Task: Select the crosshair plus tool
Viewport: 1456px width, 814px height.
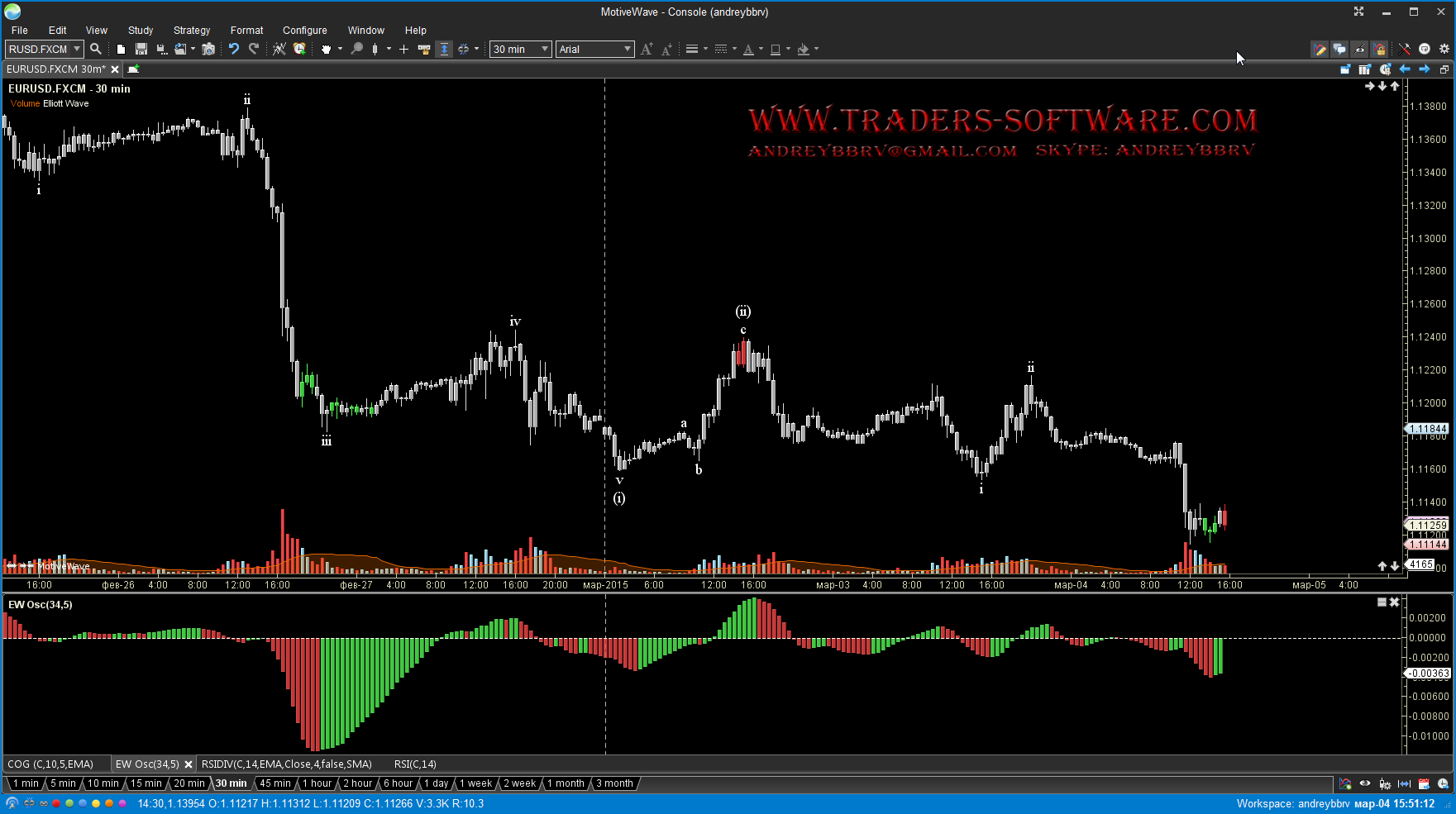Action: coord(403,50)
